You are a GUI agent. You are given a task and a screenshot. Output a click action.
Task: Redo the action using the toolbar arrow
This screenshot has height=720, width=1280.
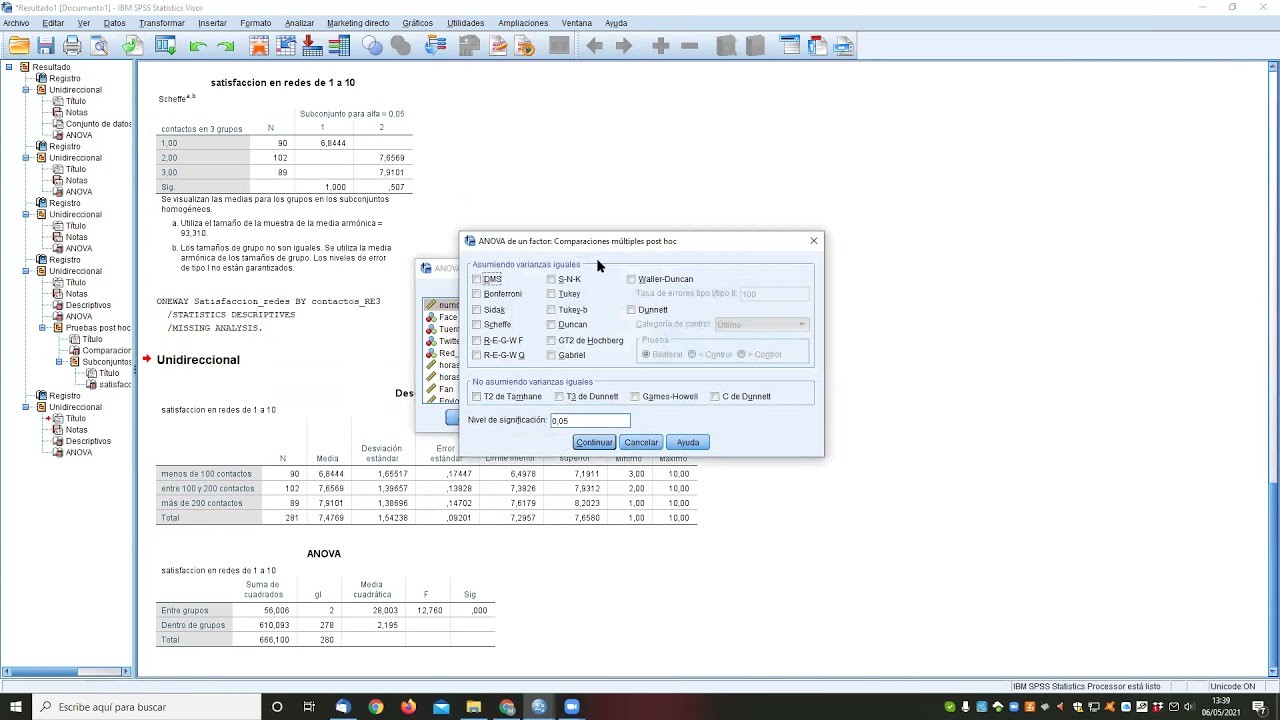[225, 46]
